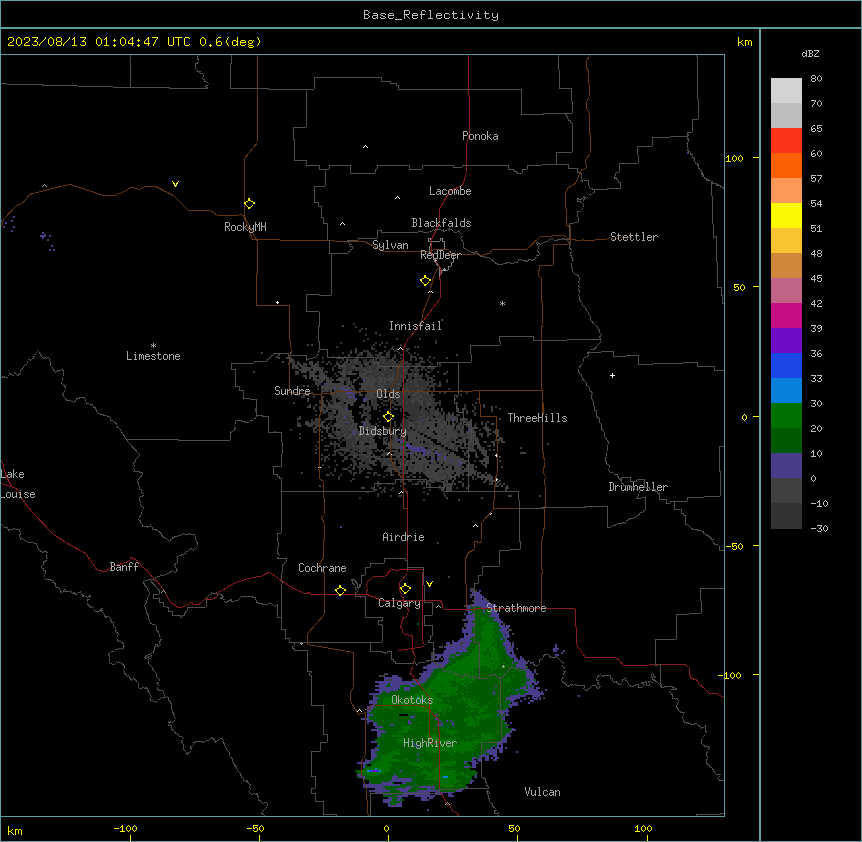862x842 pixels.
Task: Click the Airdrie label
Action: pos(403,537)
